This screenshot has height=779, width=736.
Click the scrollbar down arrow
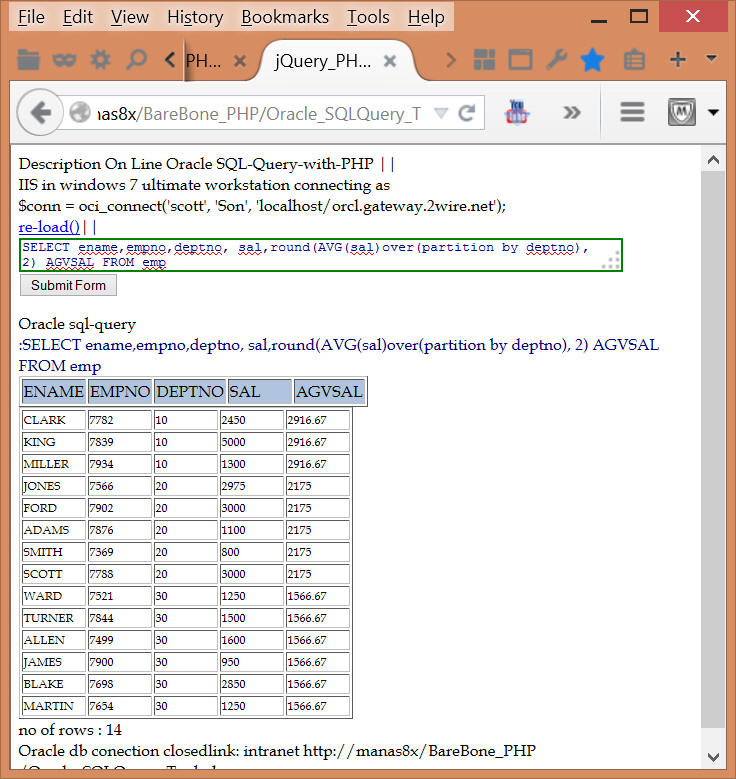(x=713, y=757)
